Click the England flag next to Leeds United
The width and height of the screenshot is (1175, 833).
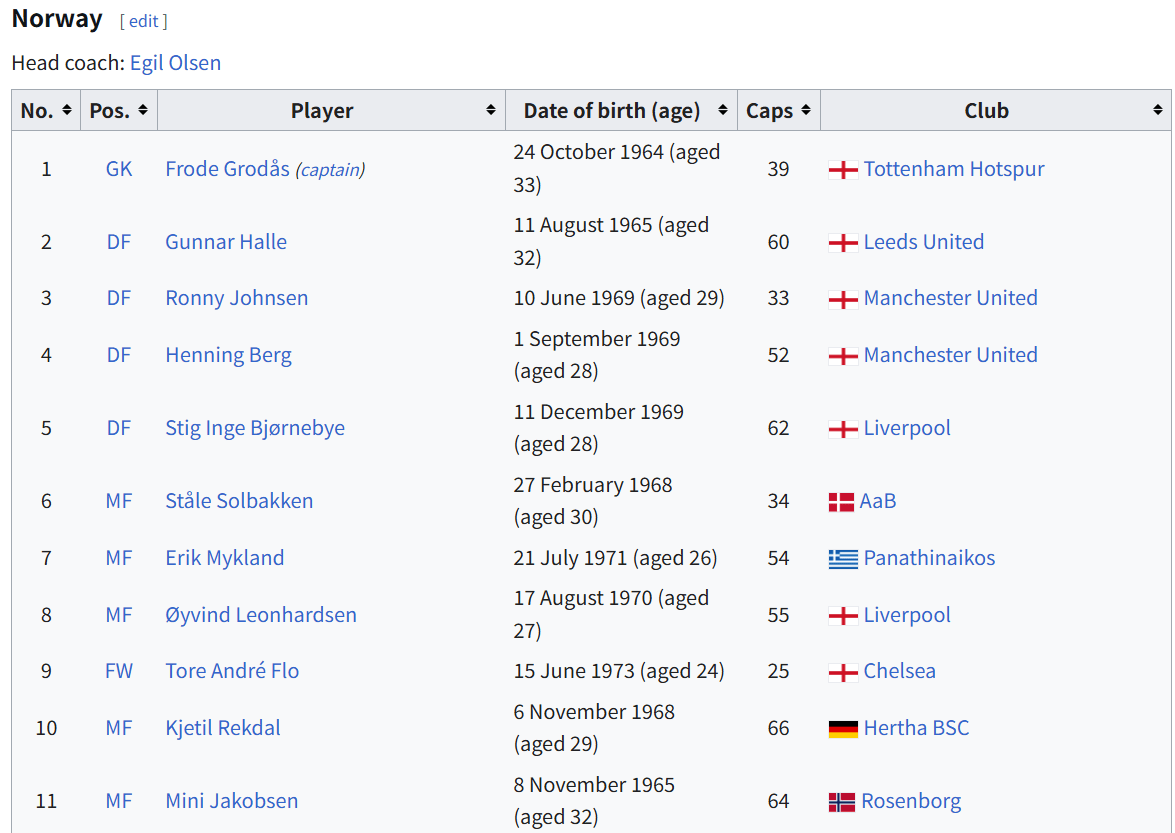click(x=843, y=243)
